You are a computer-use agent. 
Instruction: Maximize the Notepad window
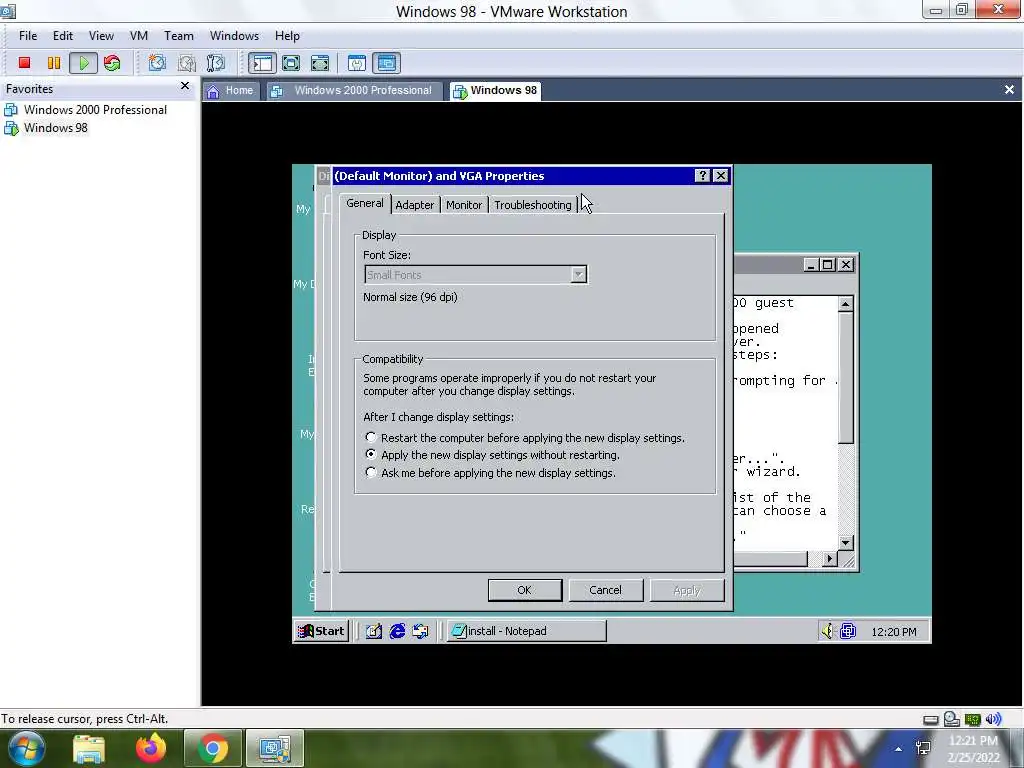827,264
